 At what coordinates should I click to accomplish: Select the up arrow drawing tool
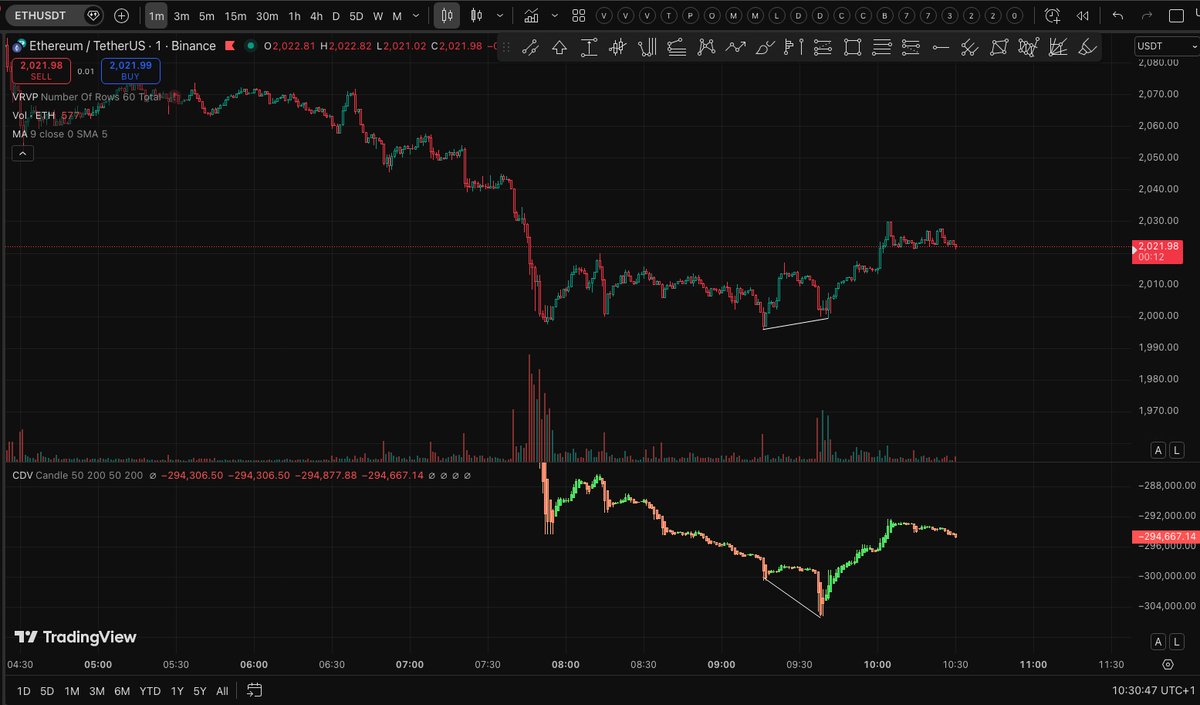[x=559, y=47]
